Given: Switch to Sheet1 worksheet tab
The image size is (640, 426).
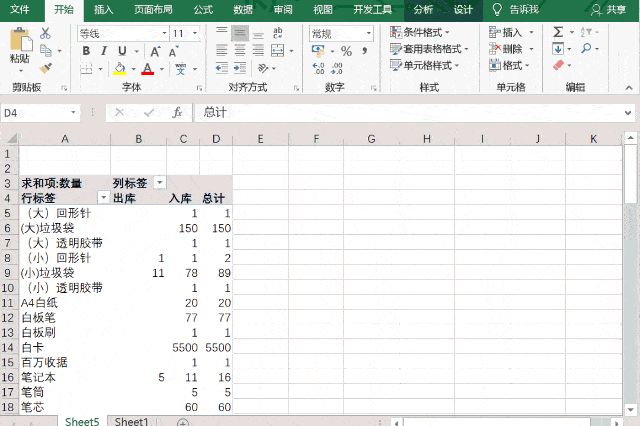Looking at the screenshot, I should (x=131, y=421).
